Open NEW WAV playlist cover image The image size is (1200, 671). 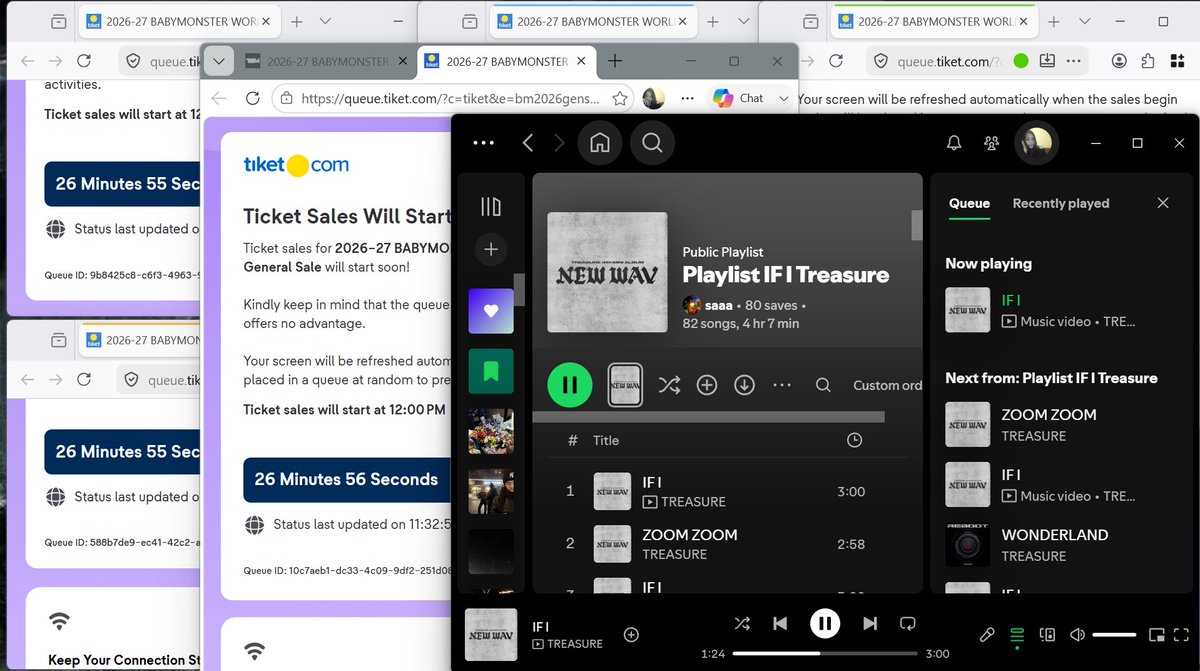tap(607, 273)
